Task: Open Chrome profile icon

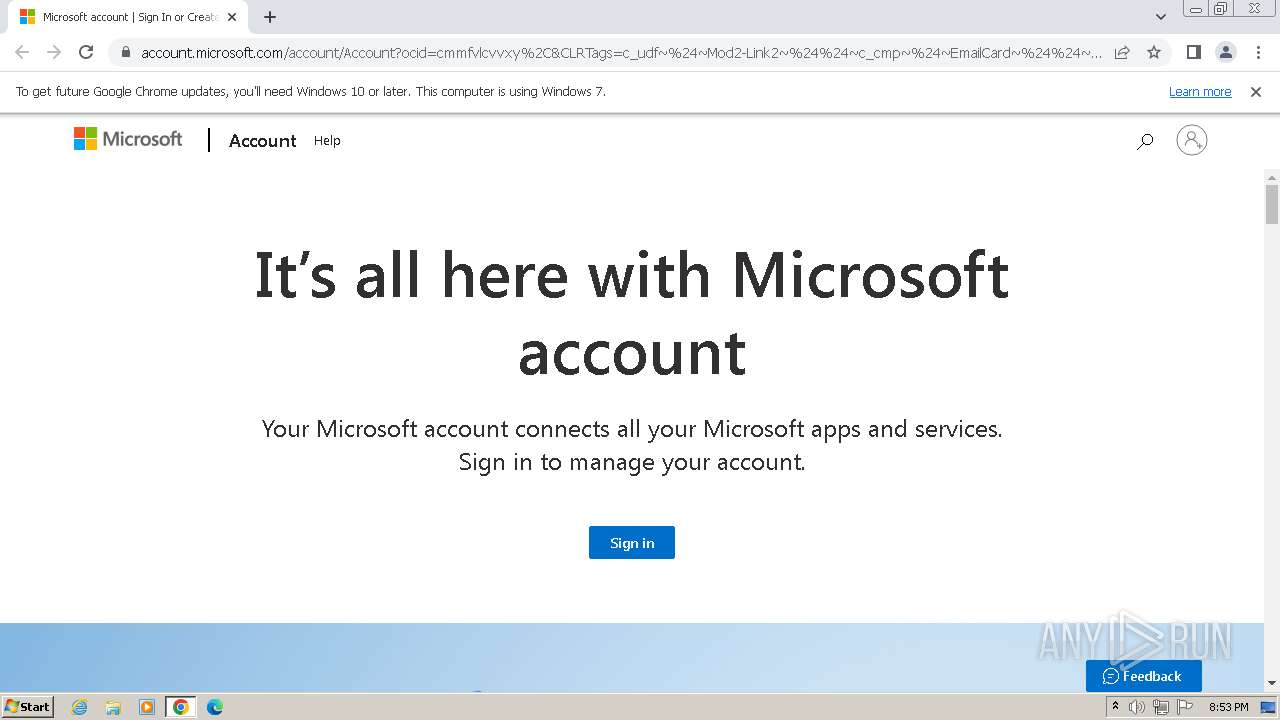Action: (x=1225, y=52)
